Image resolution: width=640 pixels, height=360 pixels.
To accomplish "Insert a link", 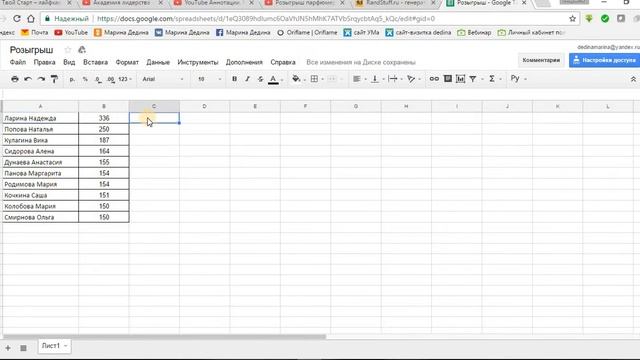I will tap(434, 78).
